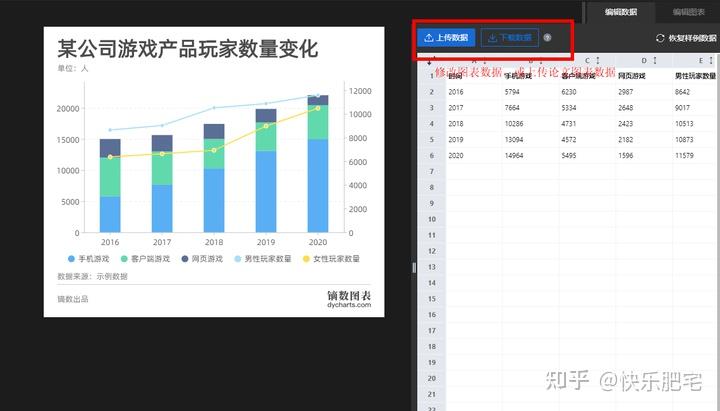Click the panel divider handle
This screenshot has height=411, width=720.
414,267
